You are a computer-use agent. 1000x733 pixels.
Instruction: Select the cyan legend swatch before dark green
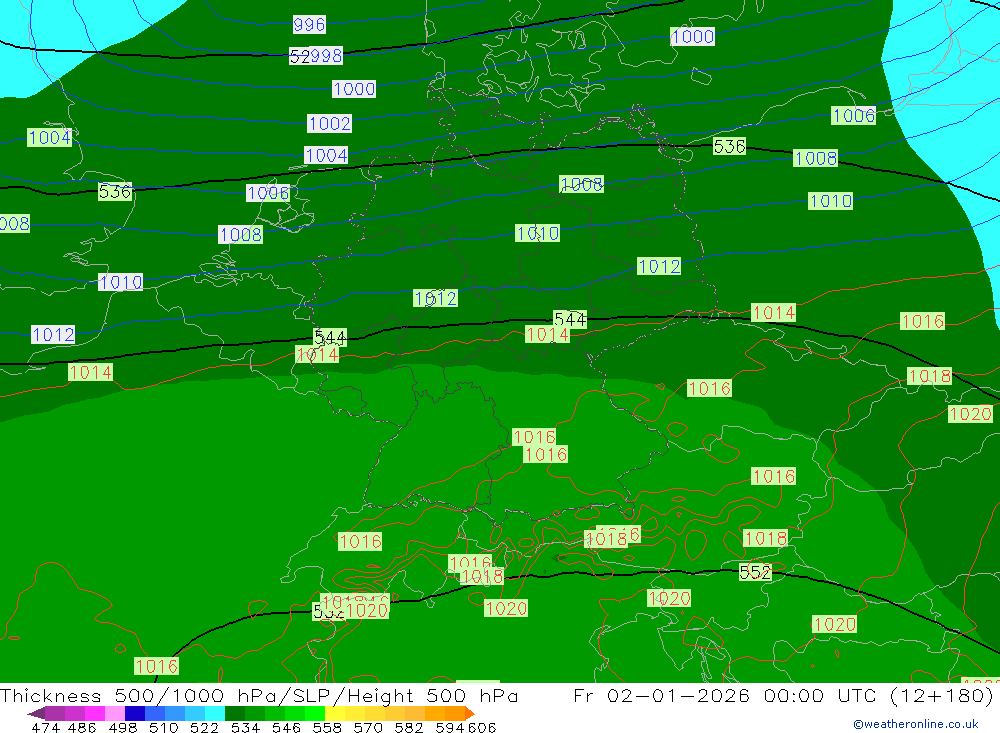coord(215,713)
